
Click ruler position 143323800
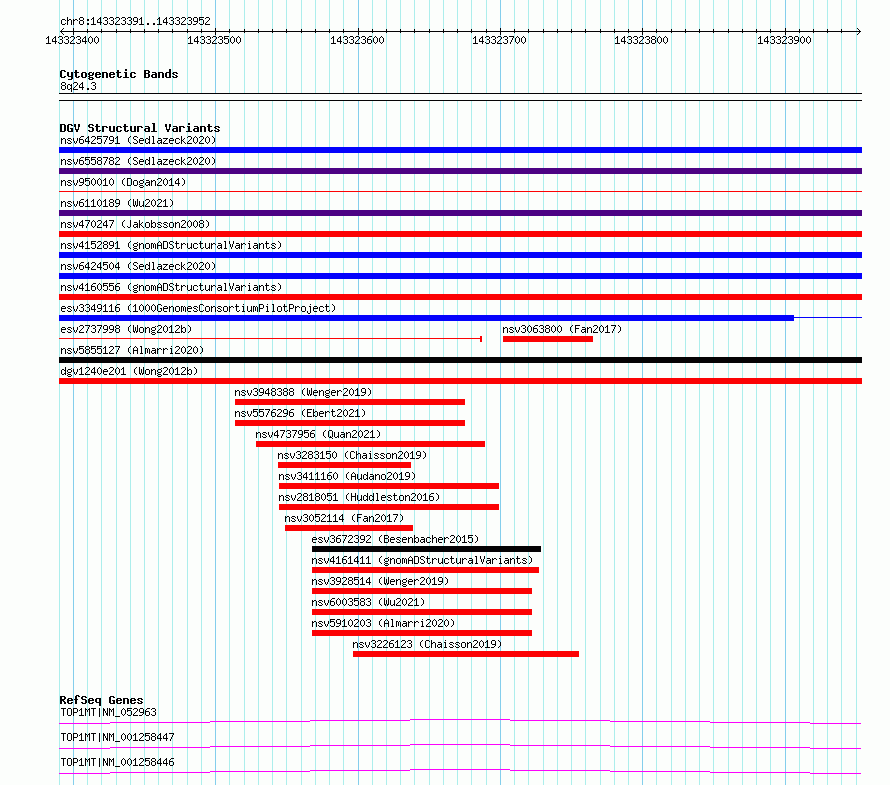[x=641, y=40]
